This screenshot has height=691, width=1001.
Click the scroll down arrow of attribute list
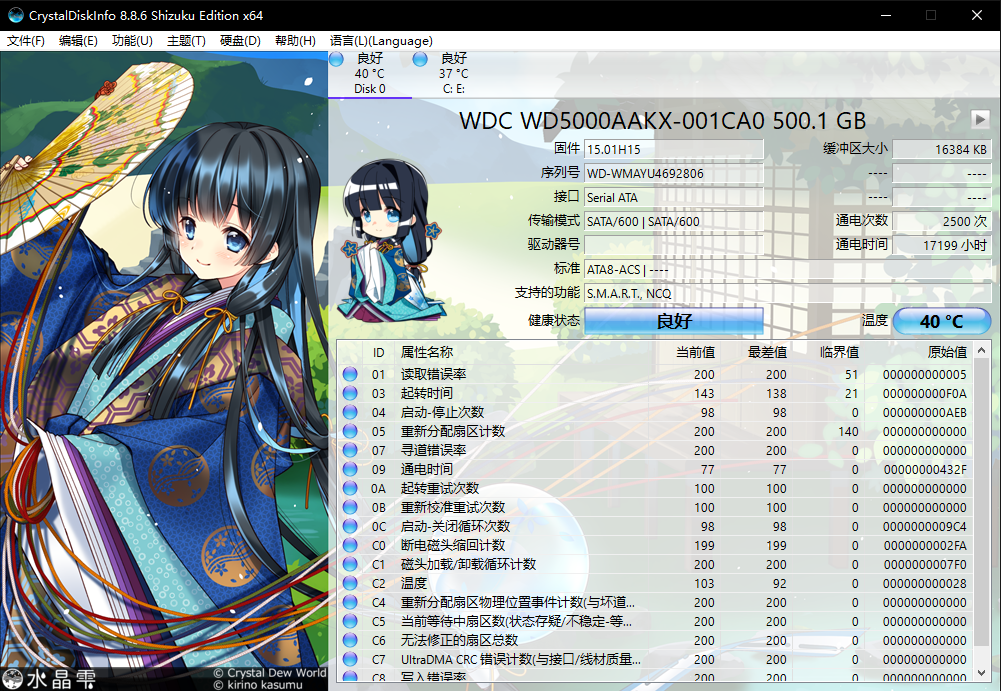click(x=982, y=672)
